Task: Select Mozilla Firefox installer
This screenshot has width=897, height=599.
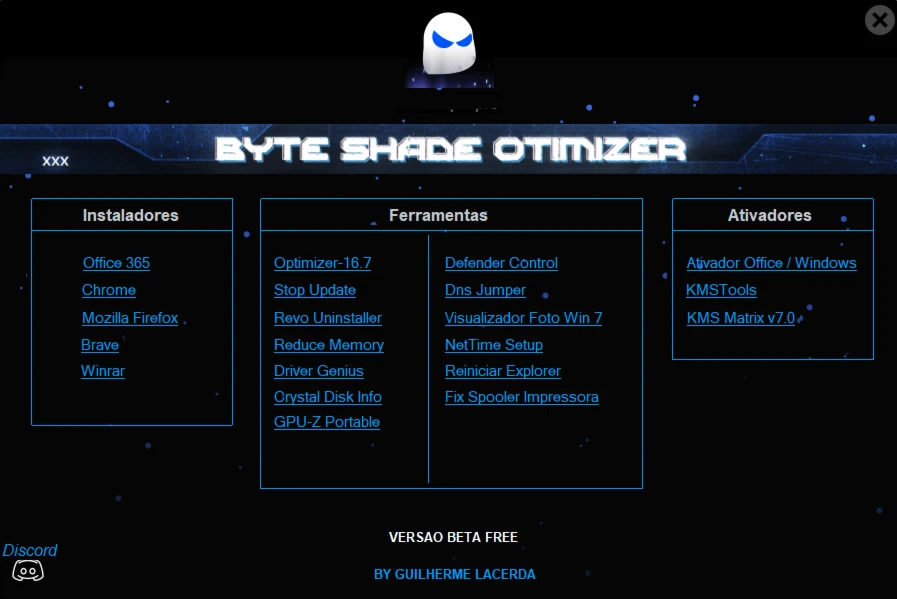Action: pyautogui.click(x=130, y=318)
